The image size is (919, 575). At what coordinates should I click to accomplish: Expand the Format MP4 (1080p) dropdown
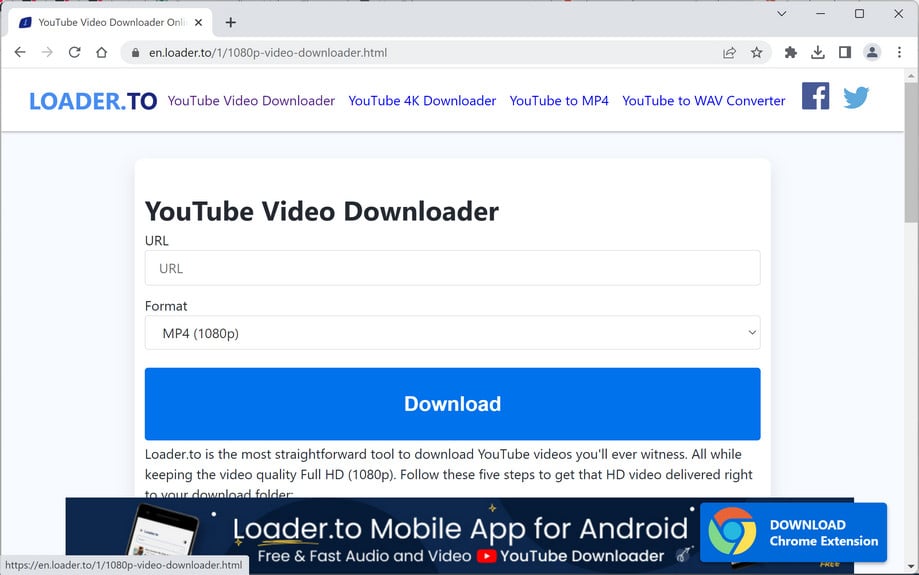tap(452, 333)
